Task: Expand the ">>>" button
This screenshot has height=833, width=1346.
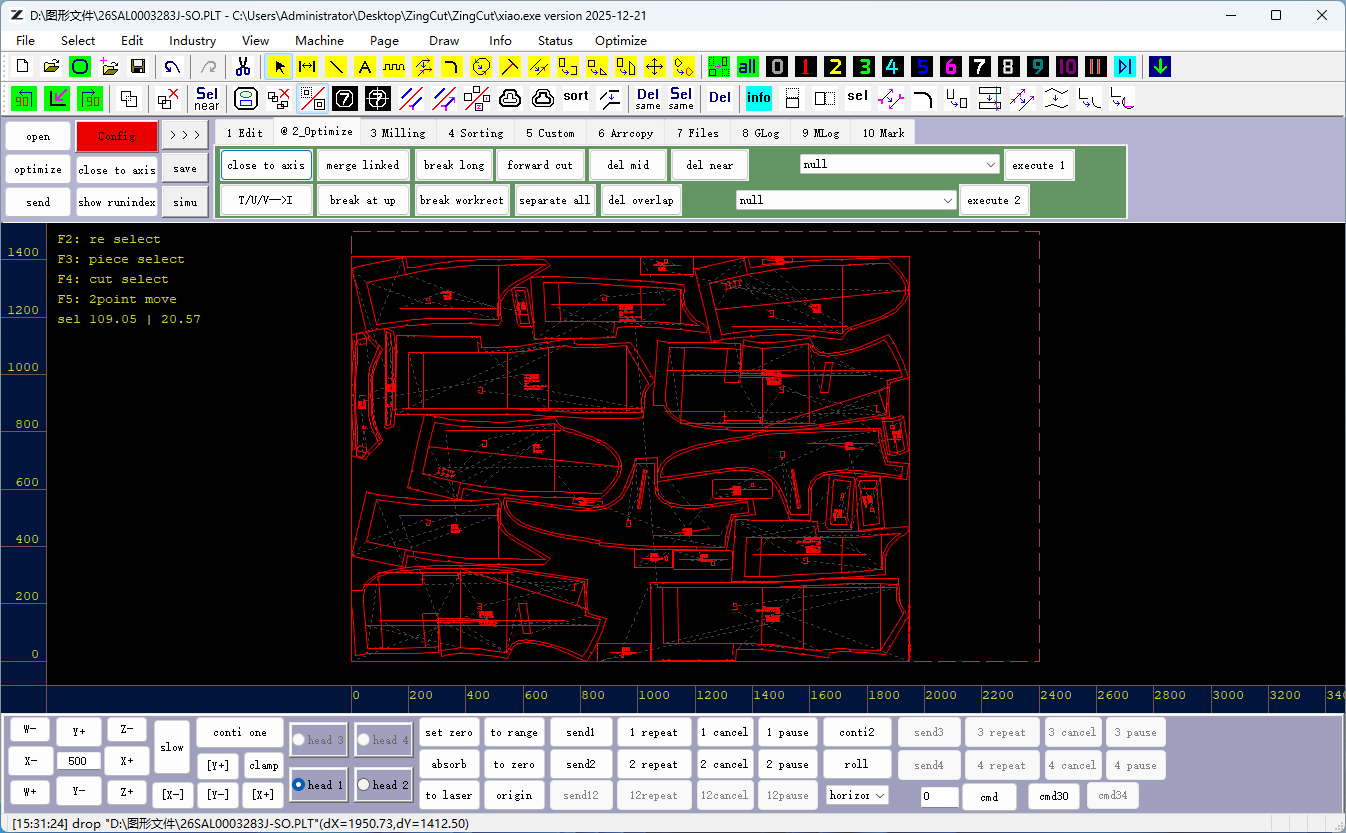Action: point(185,136)
